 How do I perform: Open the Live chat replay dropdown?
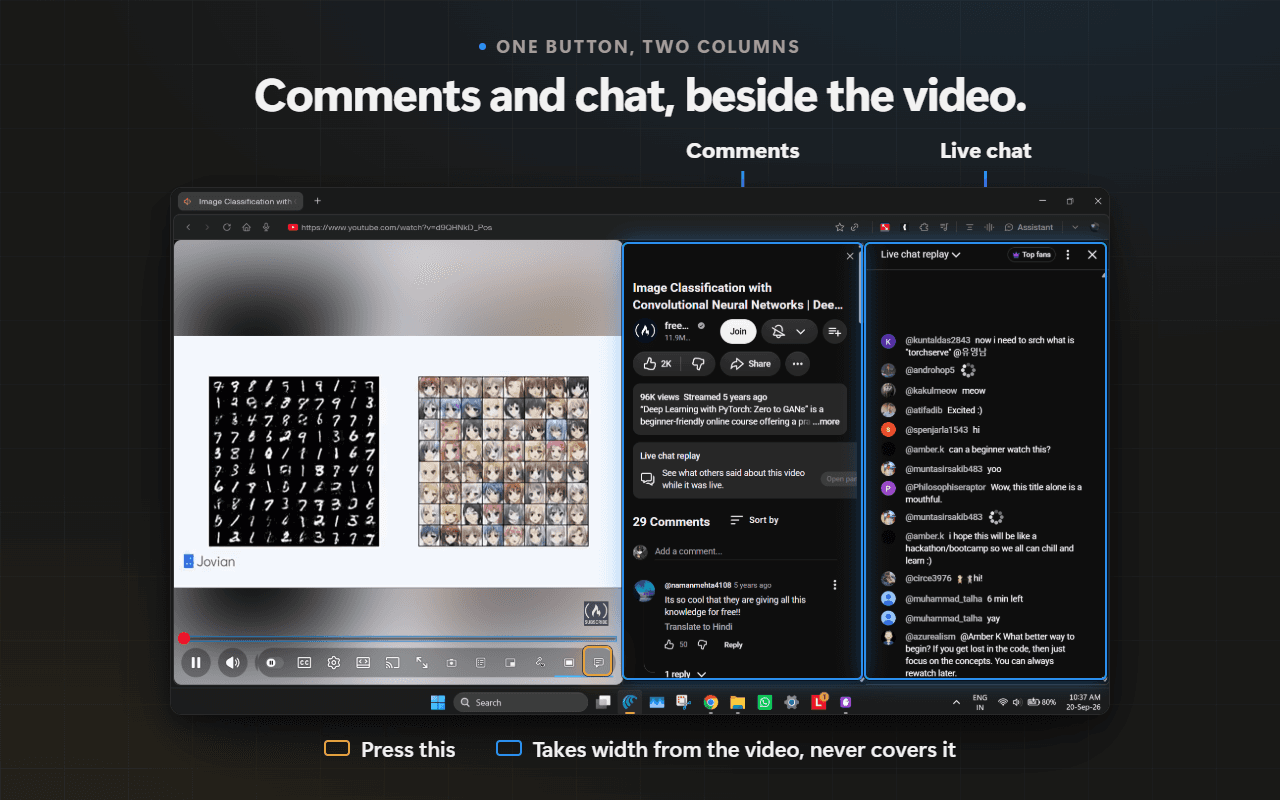coord(920,255)
